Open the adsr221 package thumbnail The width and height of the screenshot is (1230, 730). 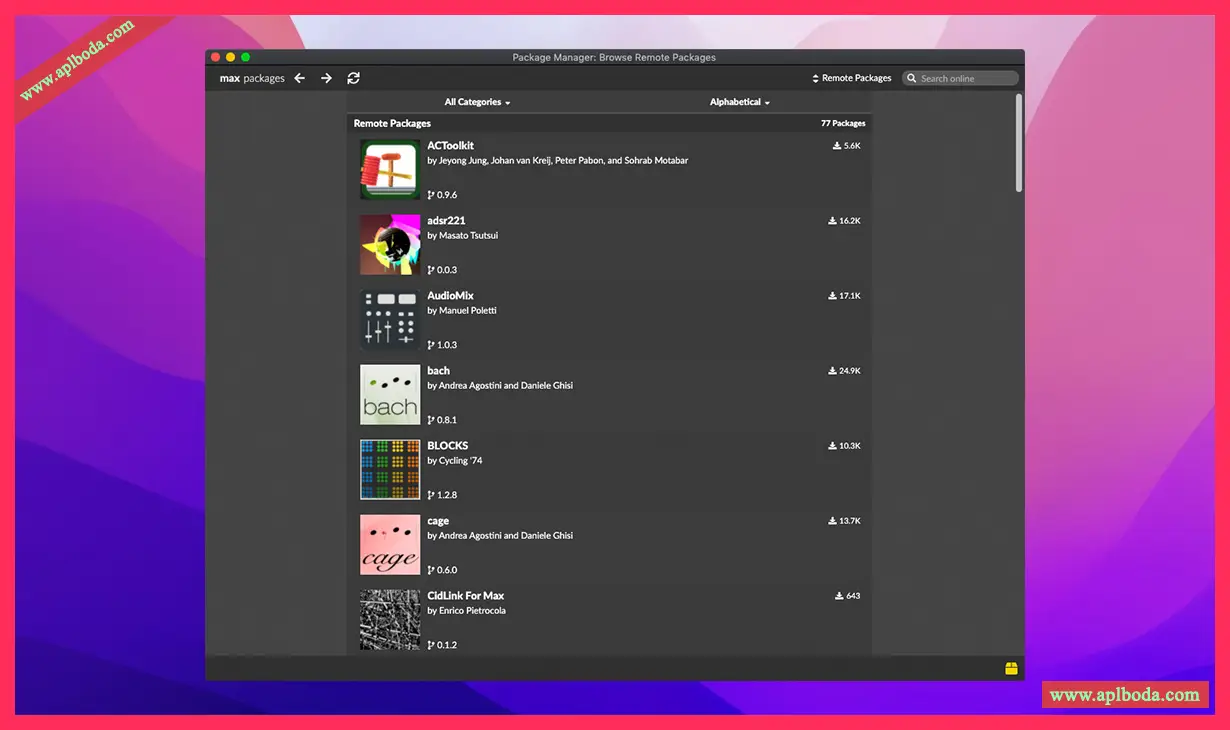(x=390, y=245)
